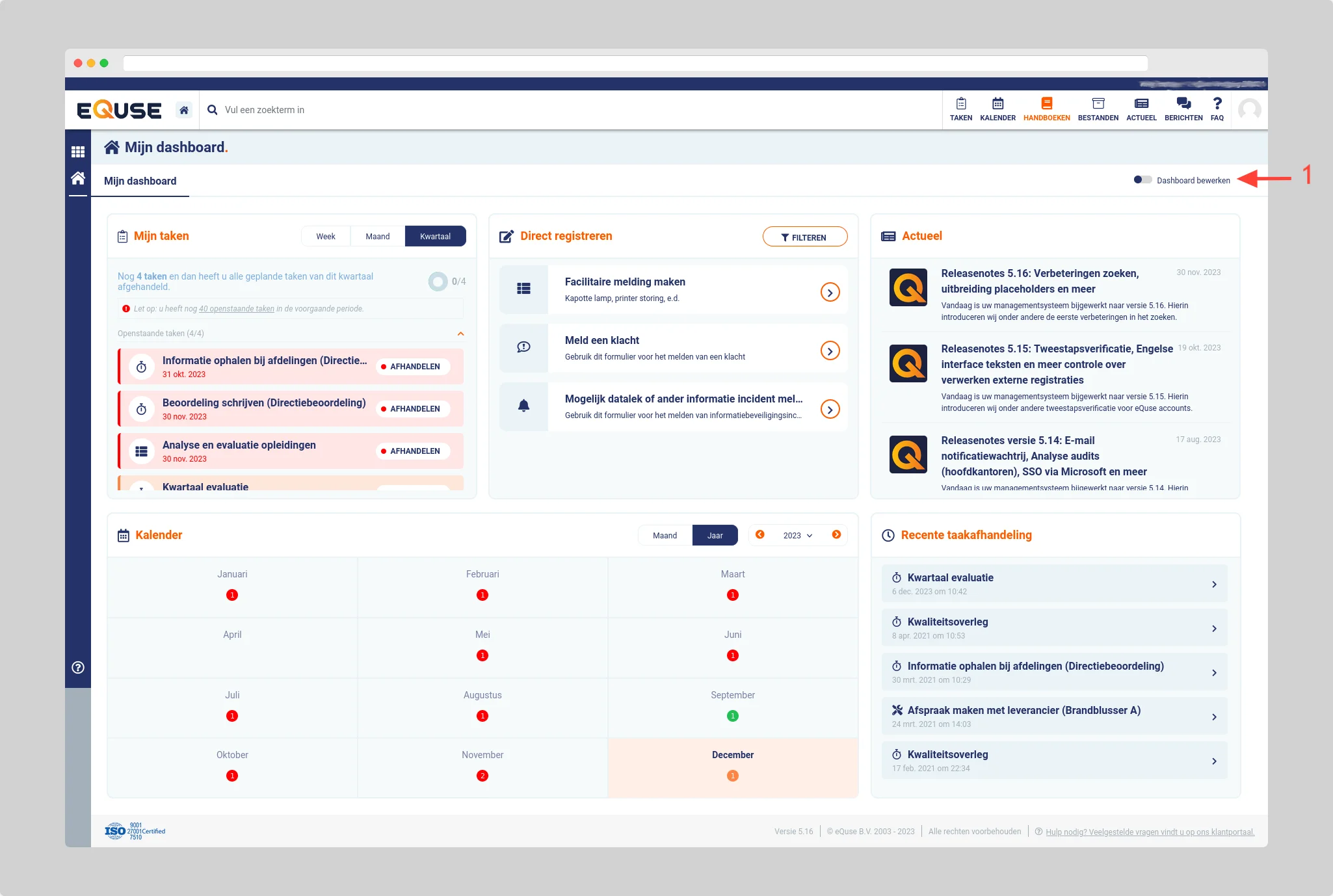Open the 2023 year dropdown

pos(798,535)
